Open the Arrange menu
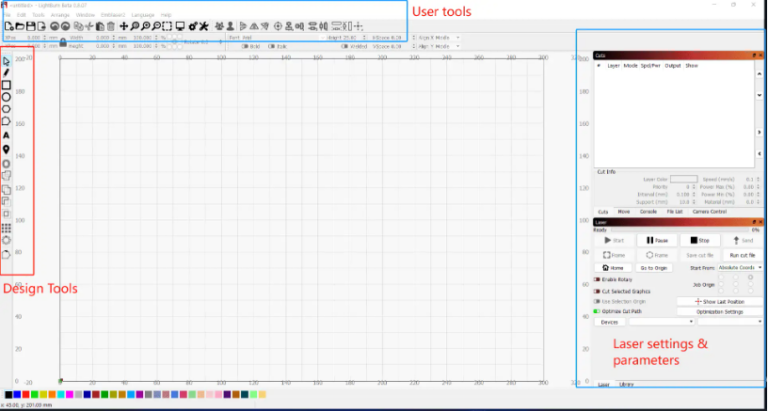The image size is (768, 411). (60, 15)
